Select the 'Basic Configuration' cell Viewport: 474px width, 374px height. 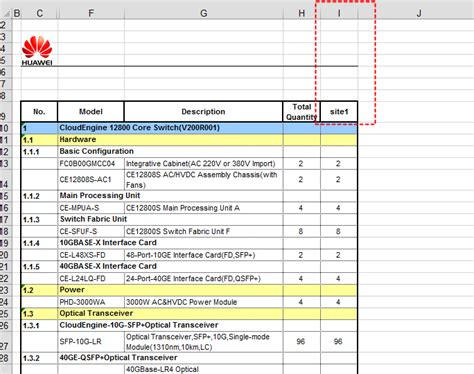(x=170, y=151)
